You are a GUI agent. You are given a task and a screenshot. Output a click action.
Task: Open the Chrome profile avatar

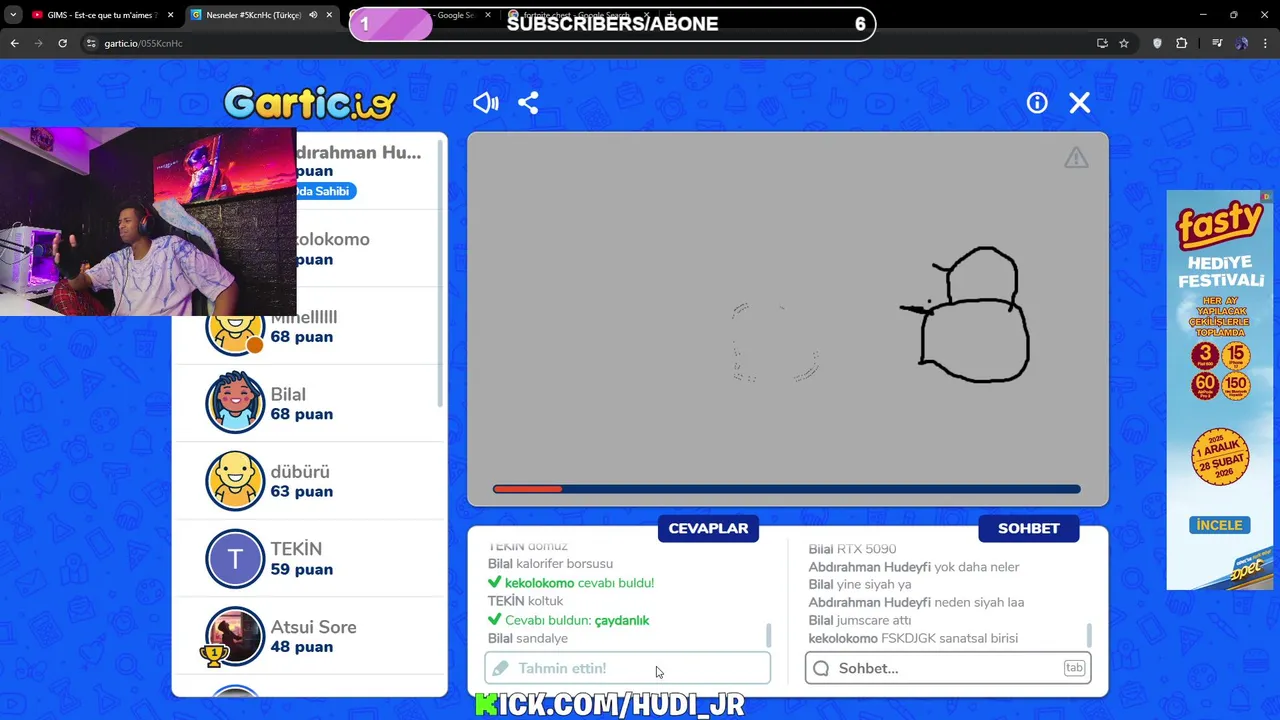1241,43
